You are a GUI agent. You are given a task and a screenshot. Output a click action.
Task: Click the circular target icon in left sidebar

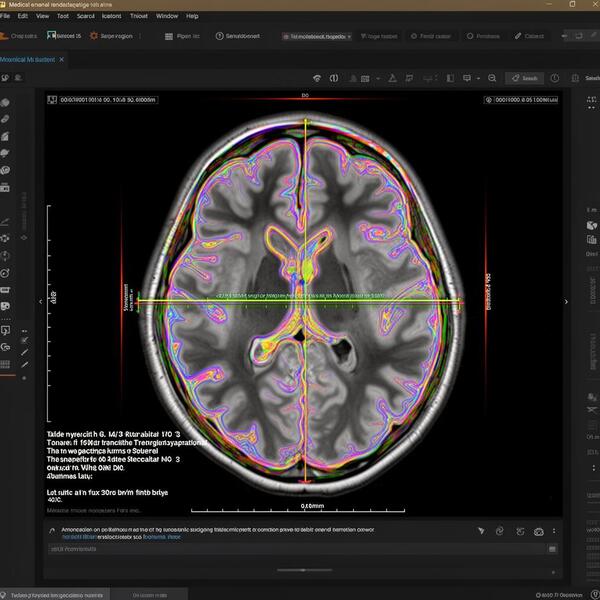click(x=5, y=273)
